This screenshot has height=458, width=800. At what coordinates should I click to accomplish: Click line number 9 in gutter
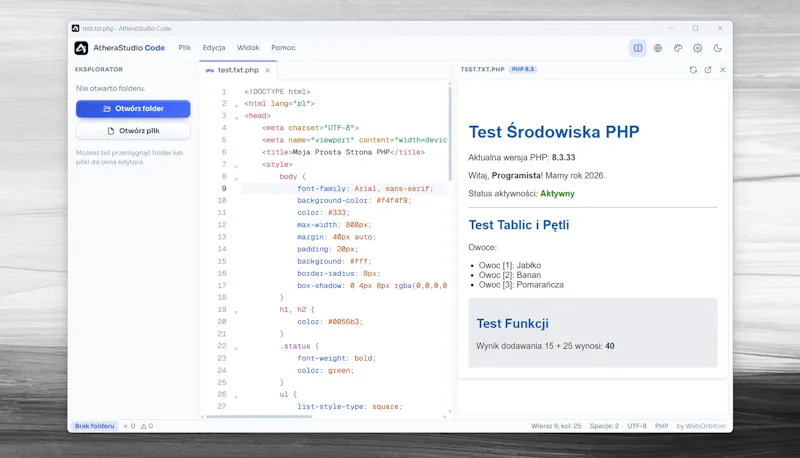(223, 188)
